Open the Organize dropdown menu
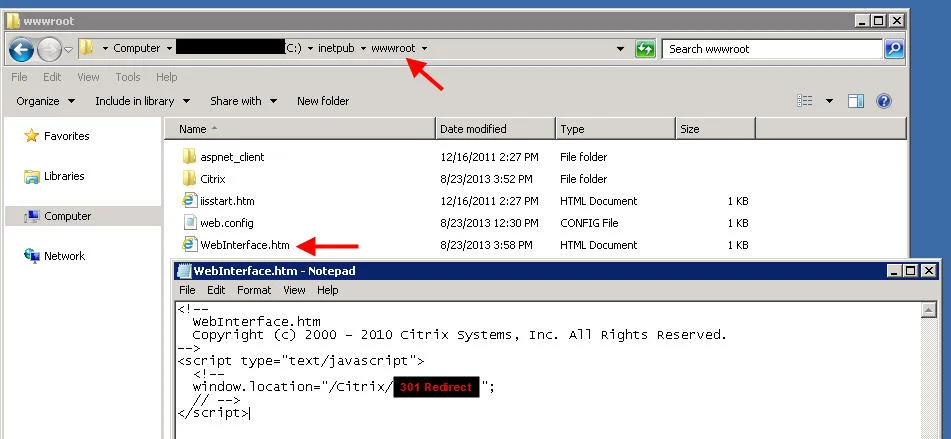The image size is (951, 439). click(x=45, y=101)
